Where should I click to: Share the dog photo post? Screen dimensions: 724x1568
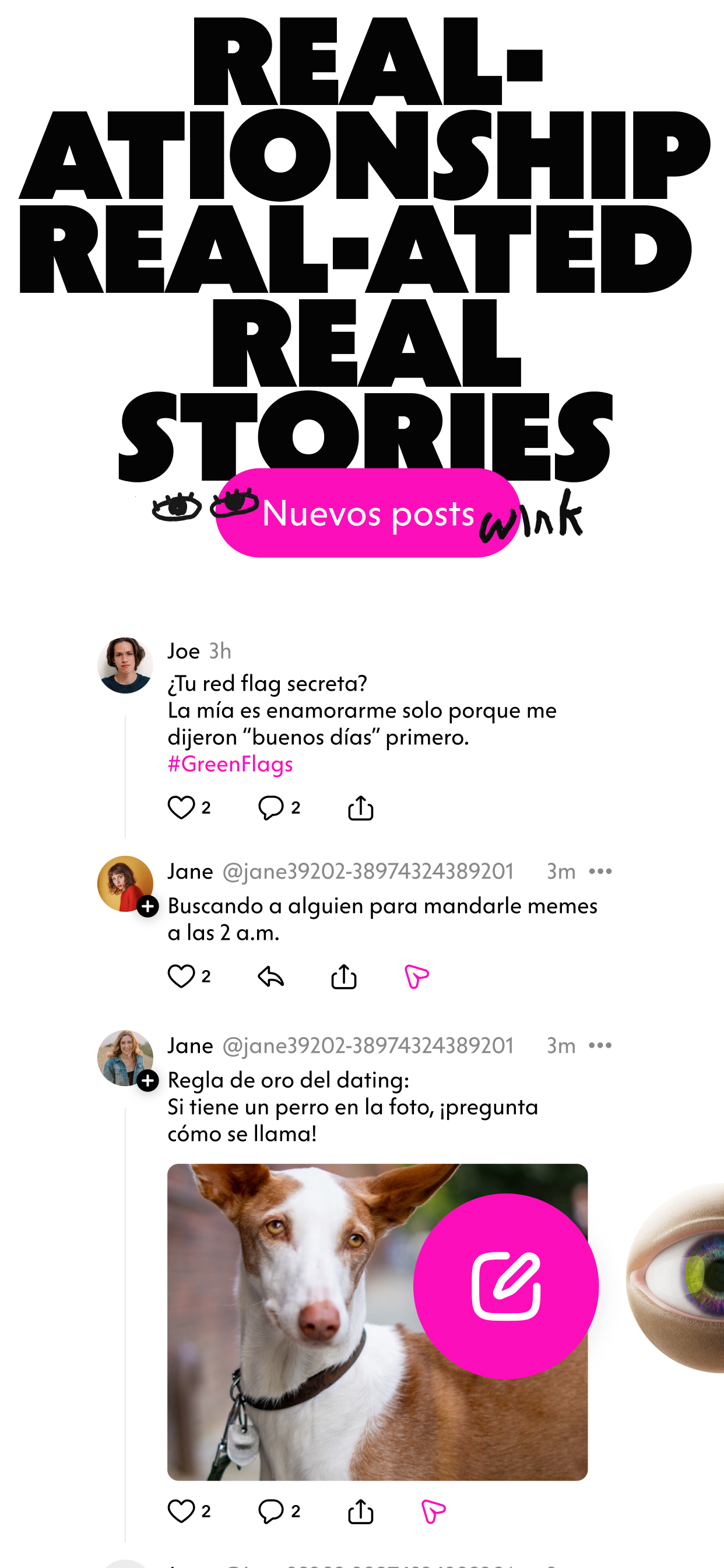click(361, 1511)
